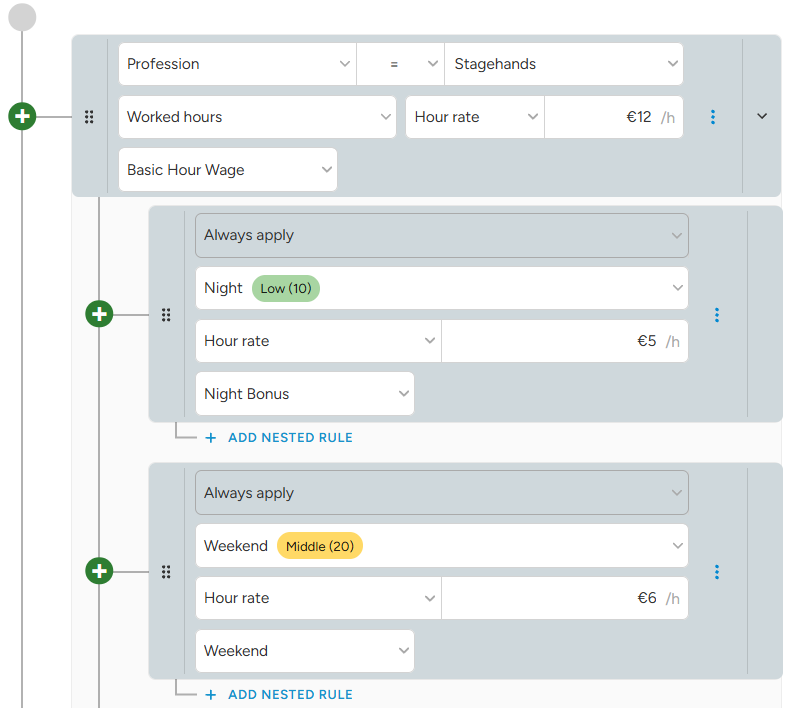Add nested rule under Night Bonus
The image size is (785, 708).
point(279,438)
